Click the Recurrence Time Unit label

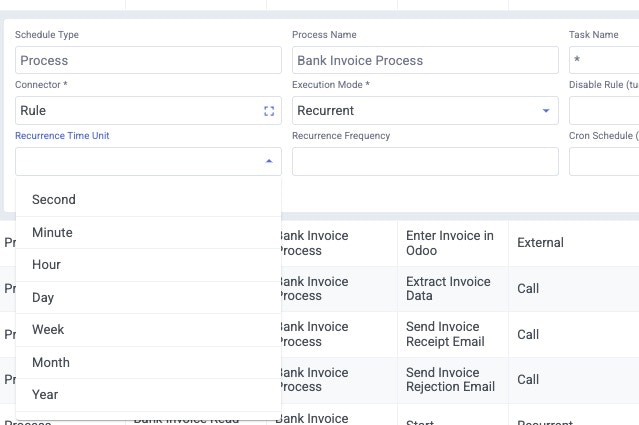tap(62, 136)
